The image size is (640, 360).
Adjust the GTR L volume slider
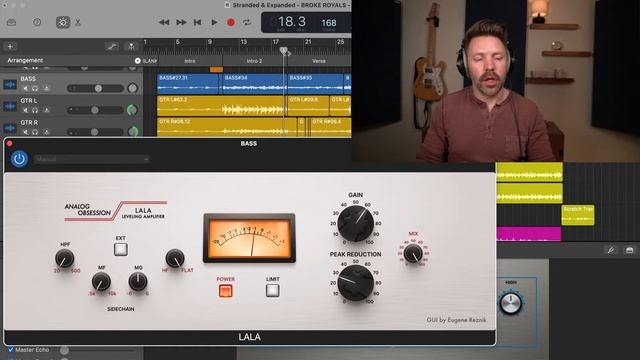click(95, 110)
